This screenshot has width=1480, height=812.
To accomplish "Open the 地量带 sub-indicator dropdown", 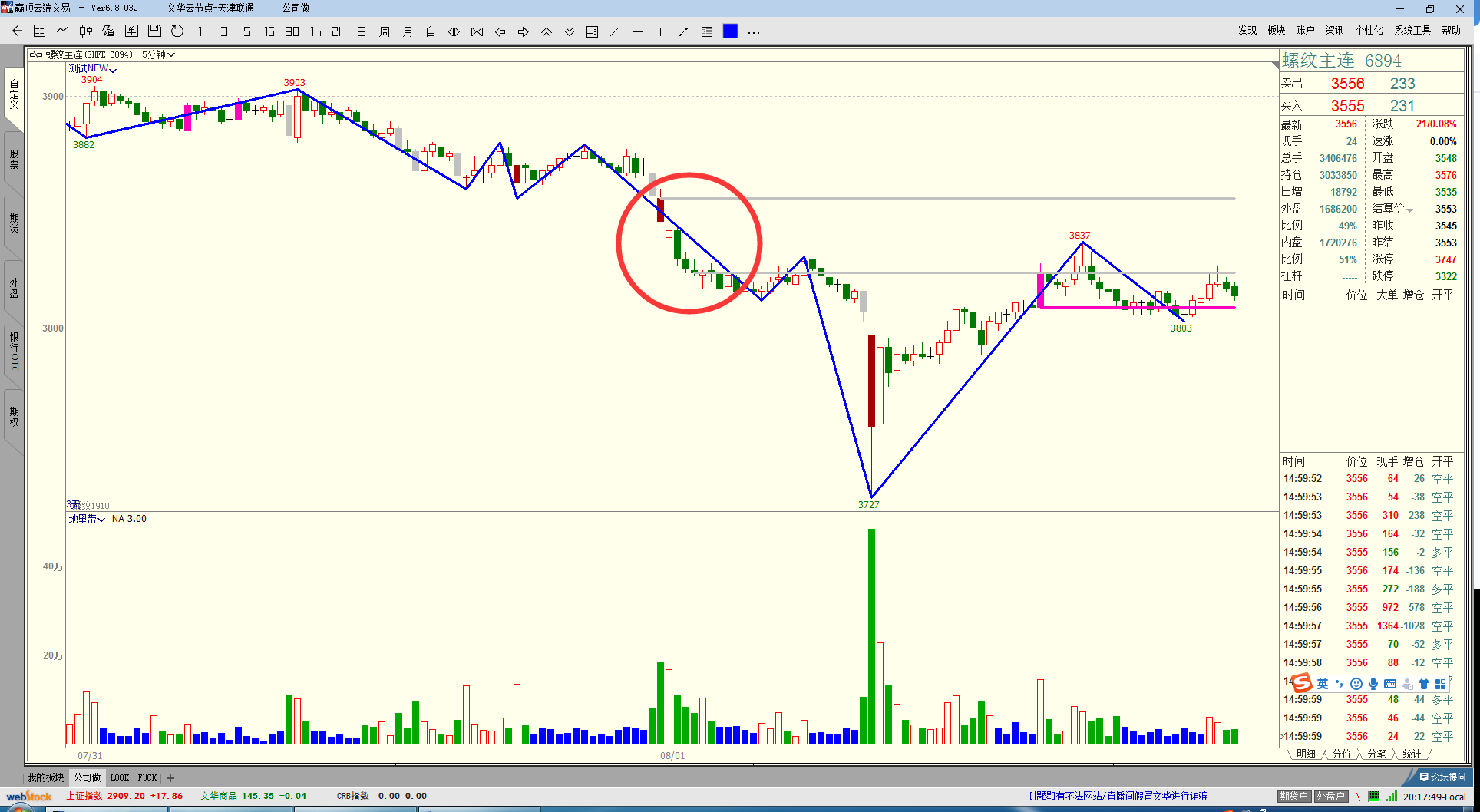I will [x=87, y=519].
